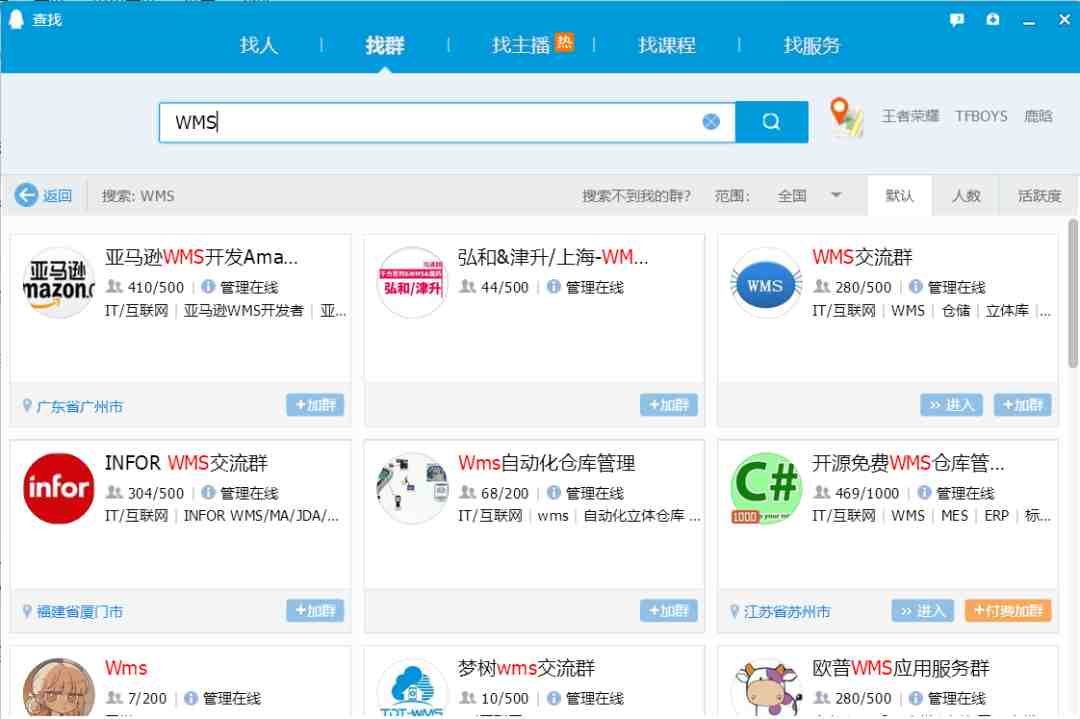Click the magnifier search button

pos(771,122)
